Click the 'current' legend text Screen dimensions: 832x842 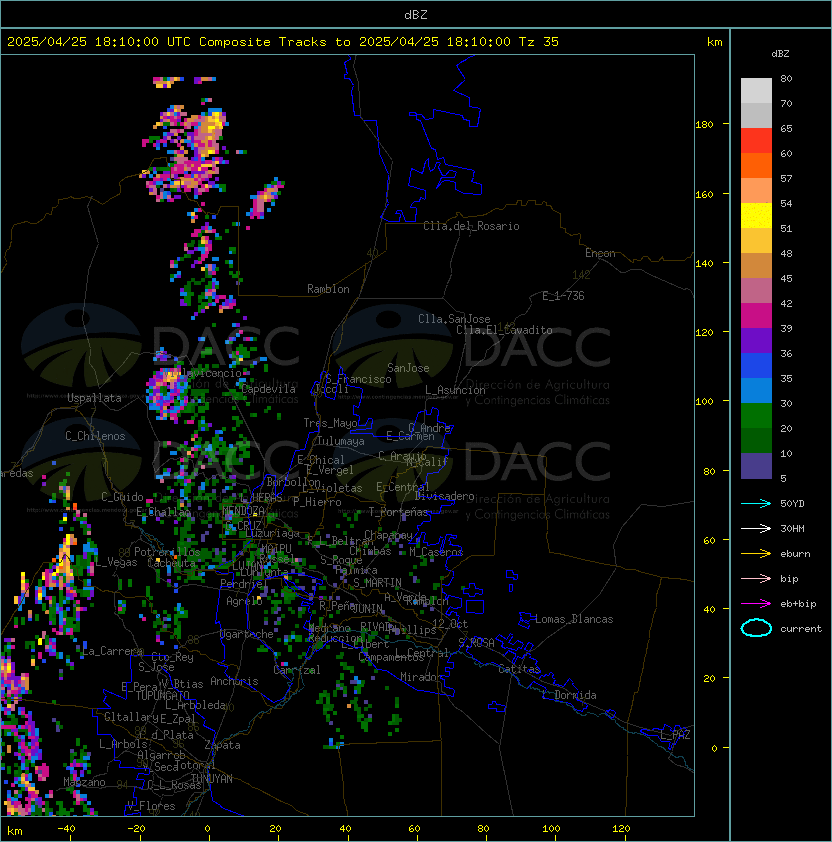point(801,629)
